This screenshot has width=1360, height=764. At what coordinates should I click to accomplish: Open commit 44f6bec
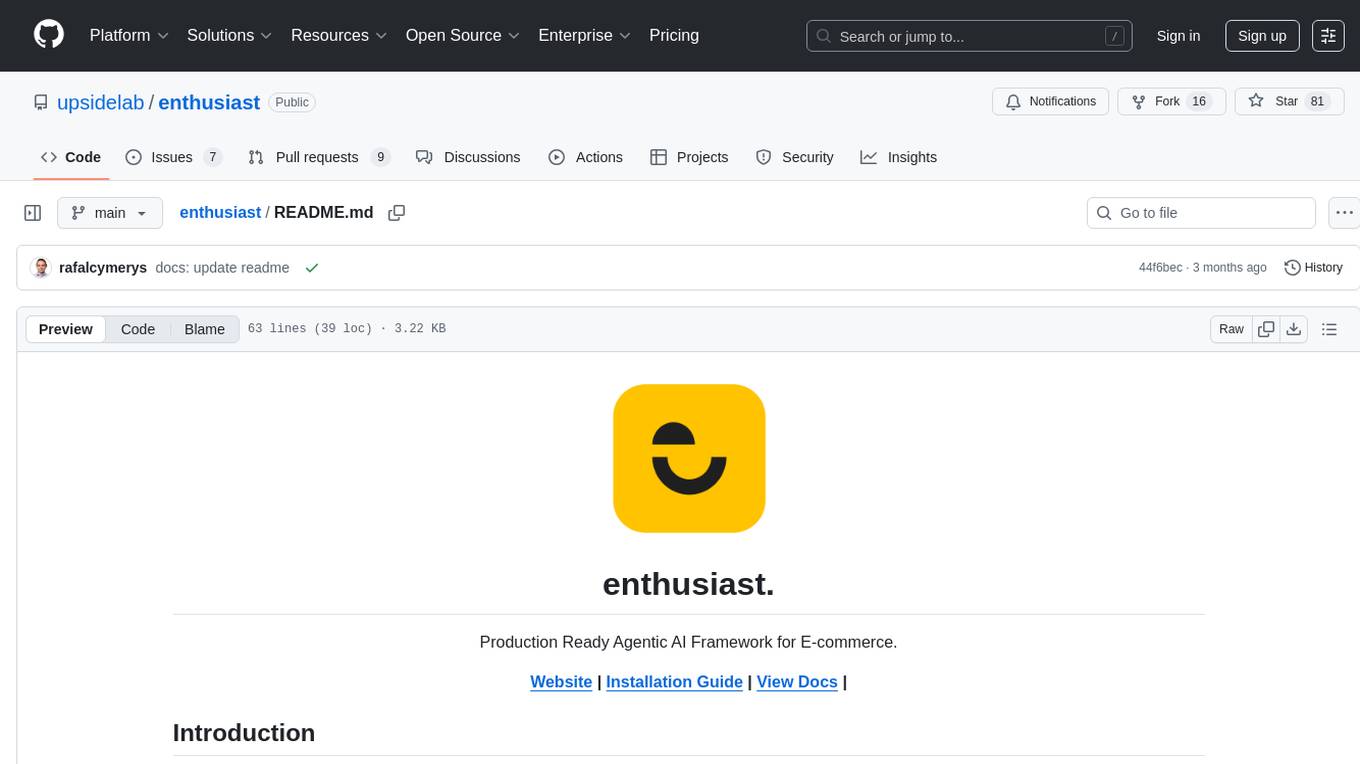[1160, 268]
